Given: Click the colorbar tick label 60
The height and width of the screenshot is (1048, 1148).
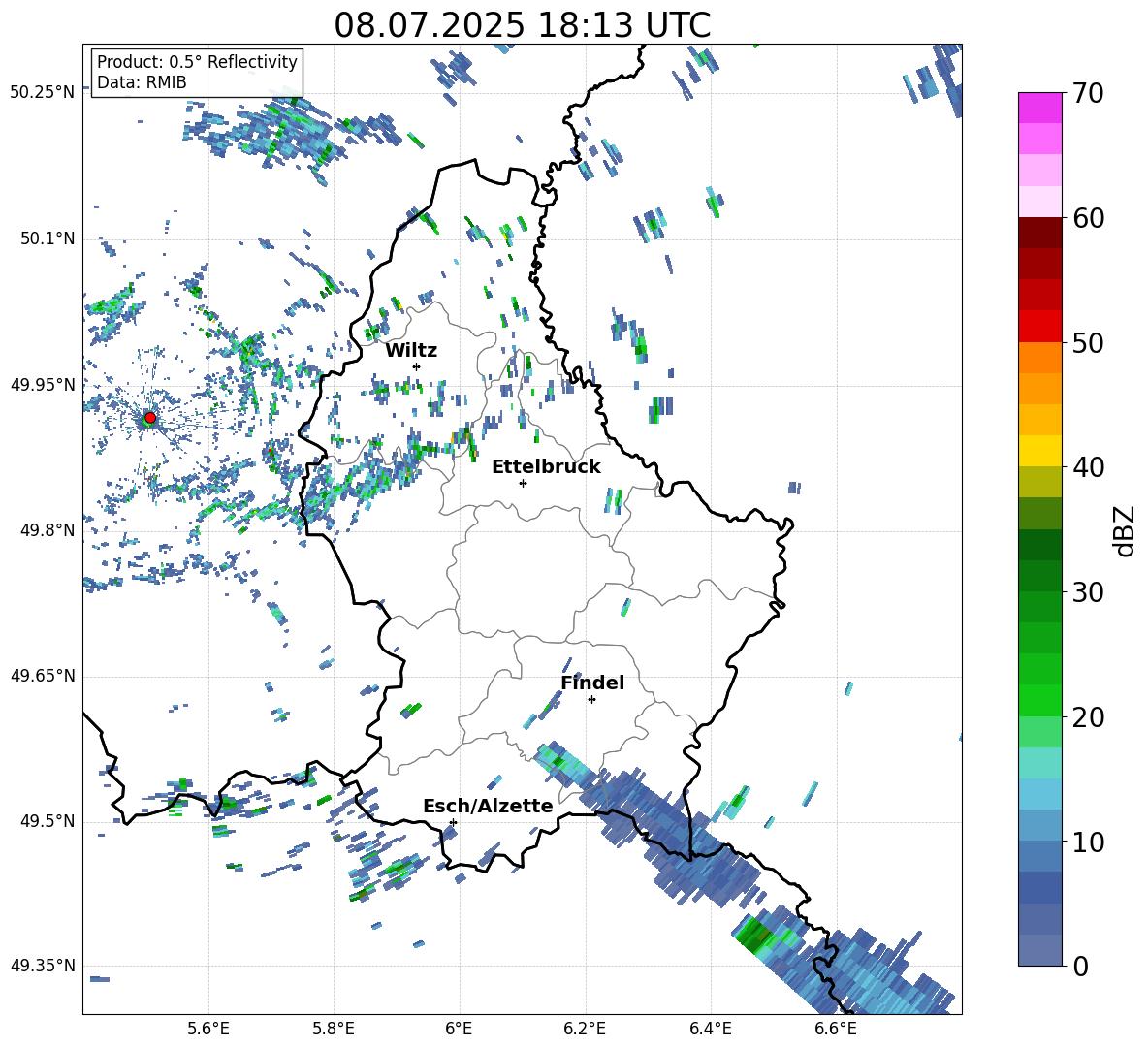Looking at the screenshot, I should [x=1088, y=218].
